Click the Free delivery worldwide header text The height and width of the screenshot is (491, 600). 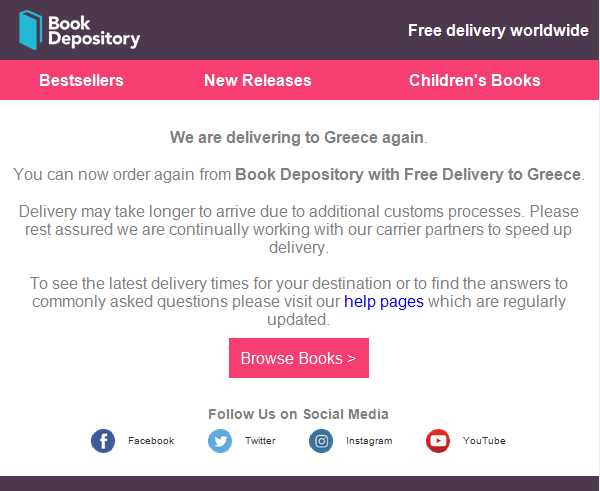point(498,30)
